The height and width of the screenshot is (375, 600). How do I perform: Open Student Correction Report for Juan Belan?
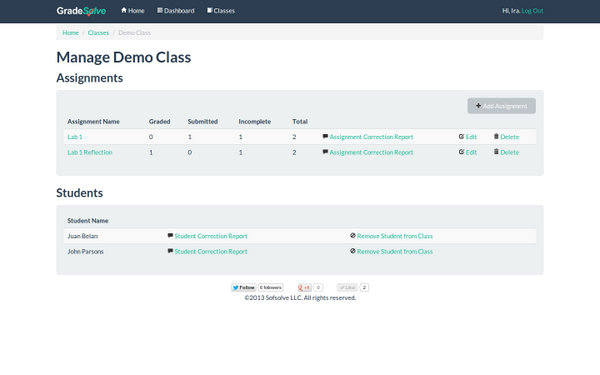tap(211, 236)
